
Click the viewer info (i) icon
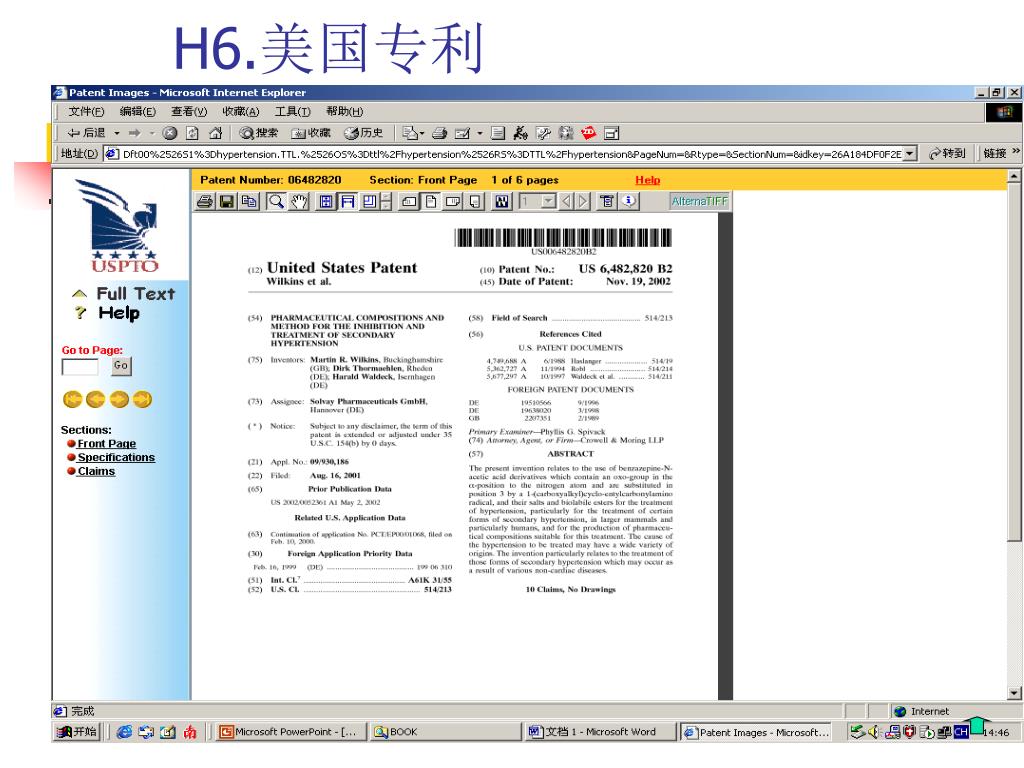click(629, 202)
